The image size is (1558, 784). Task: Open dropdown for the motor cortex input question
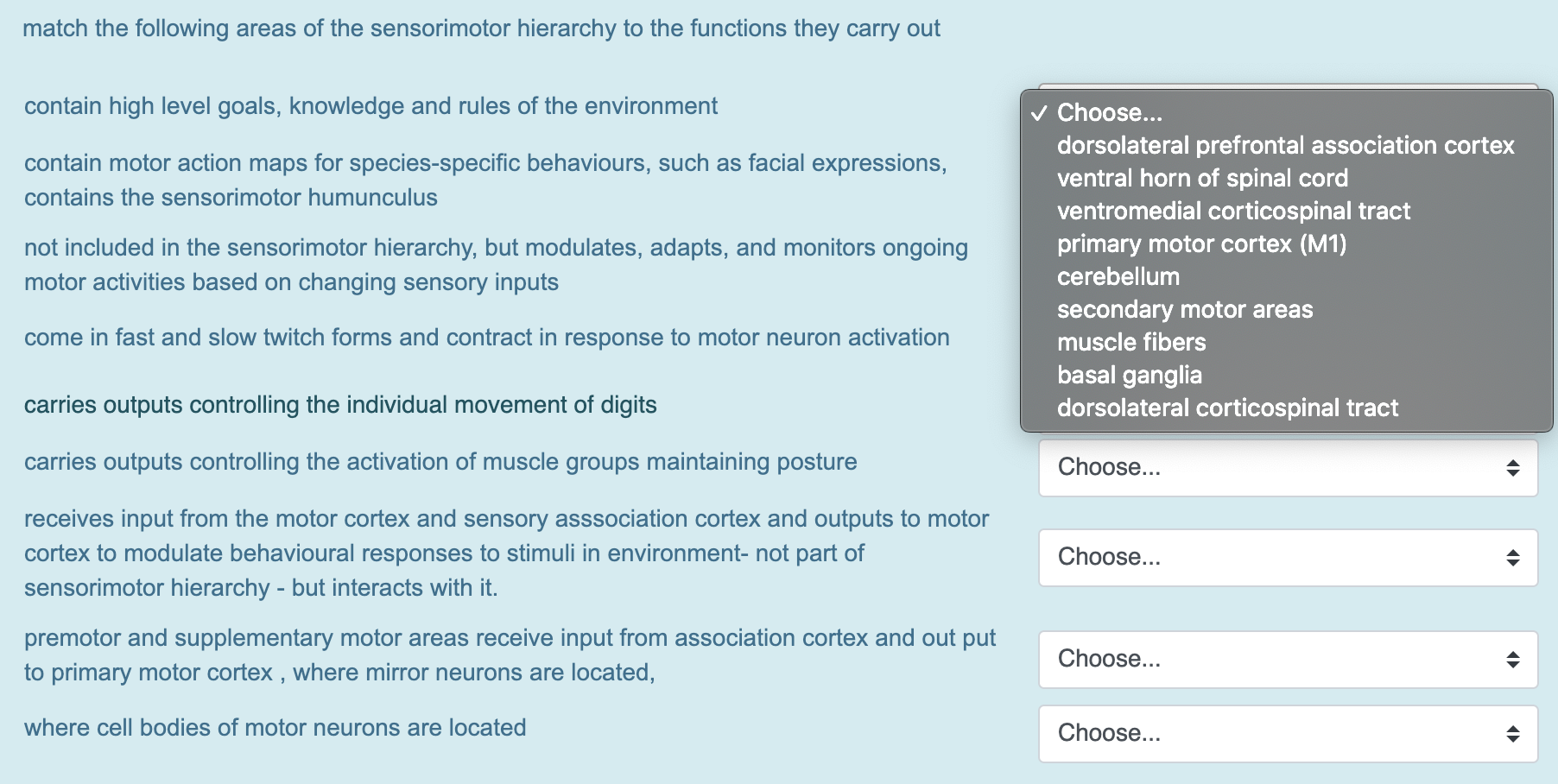pos(1288,557)
